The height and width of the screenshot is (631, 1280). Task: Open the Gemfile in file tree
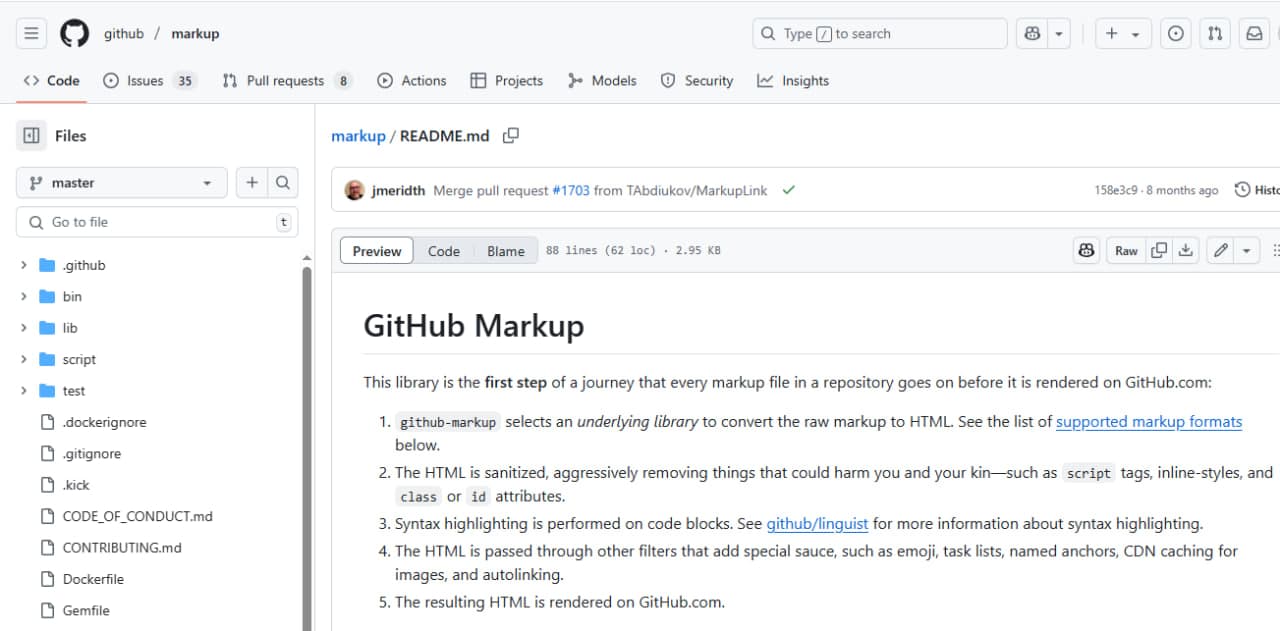(86, 610)
